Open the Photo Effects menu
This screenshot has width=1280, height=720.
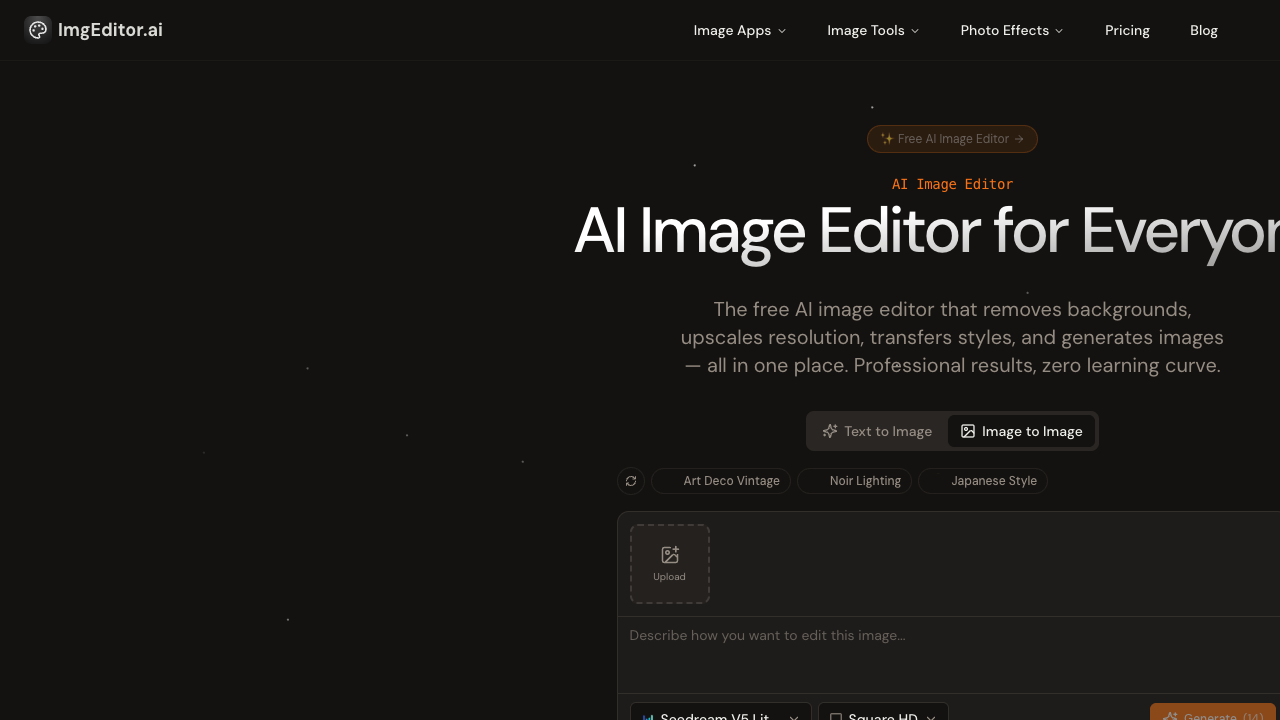pos(1012,30)
